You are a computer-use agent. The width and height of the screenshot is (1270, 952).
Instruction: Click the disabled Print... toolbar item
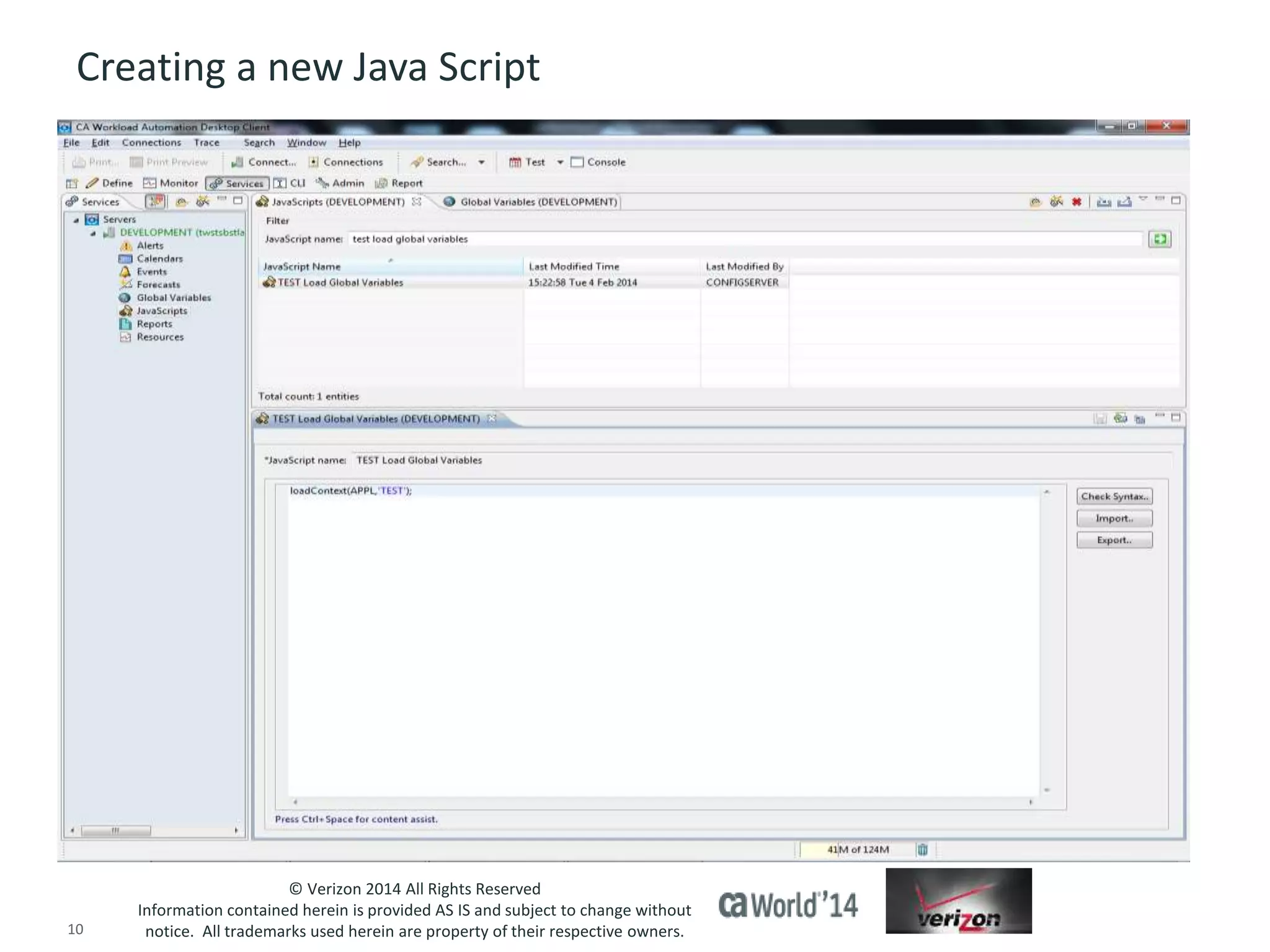95,162
